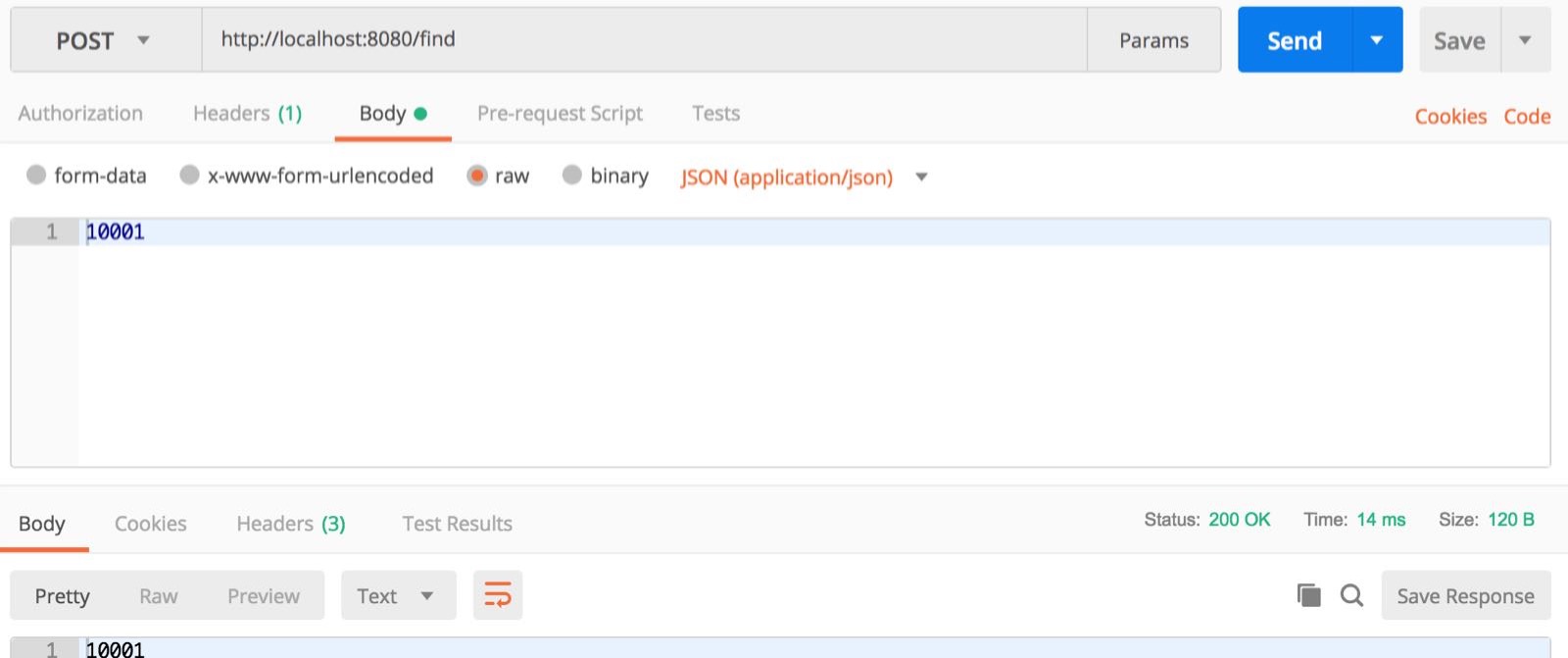Open the Tests tab
Image resolution: width=1568 pixels, height=658 pixels.
[x=715, y=114]
